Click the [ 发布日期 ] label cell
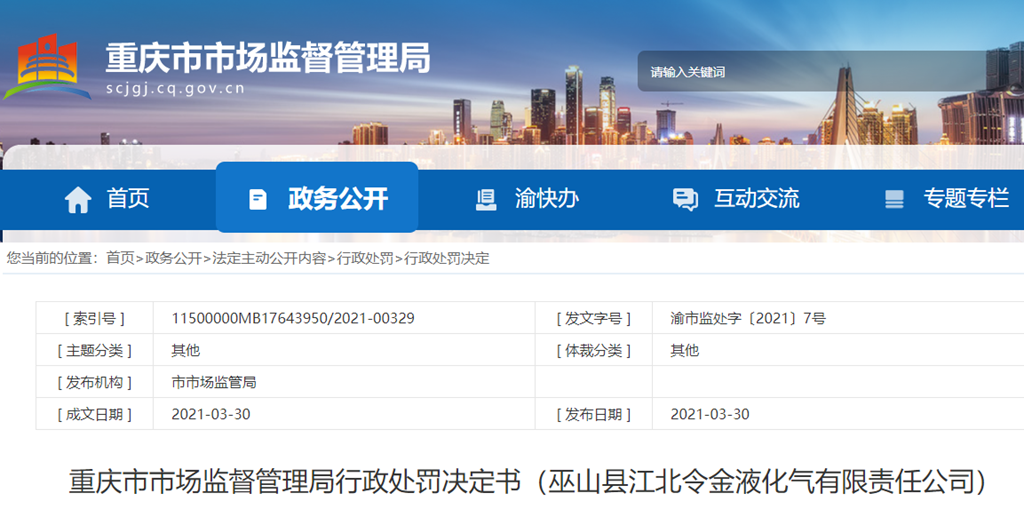1024x509 pixels. [594, 414]
